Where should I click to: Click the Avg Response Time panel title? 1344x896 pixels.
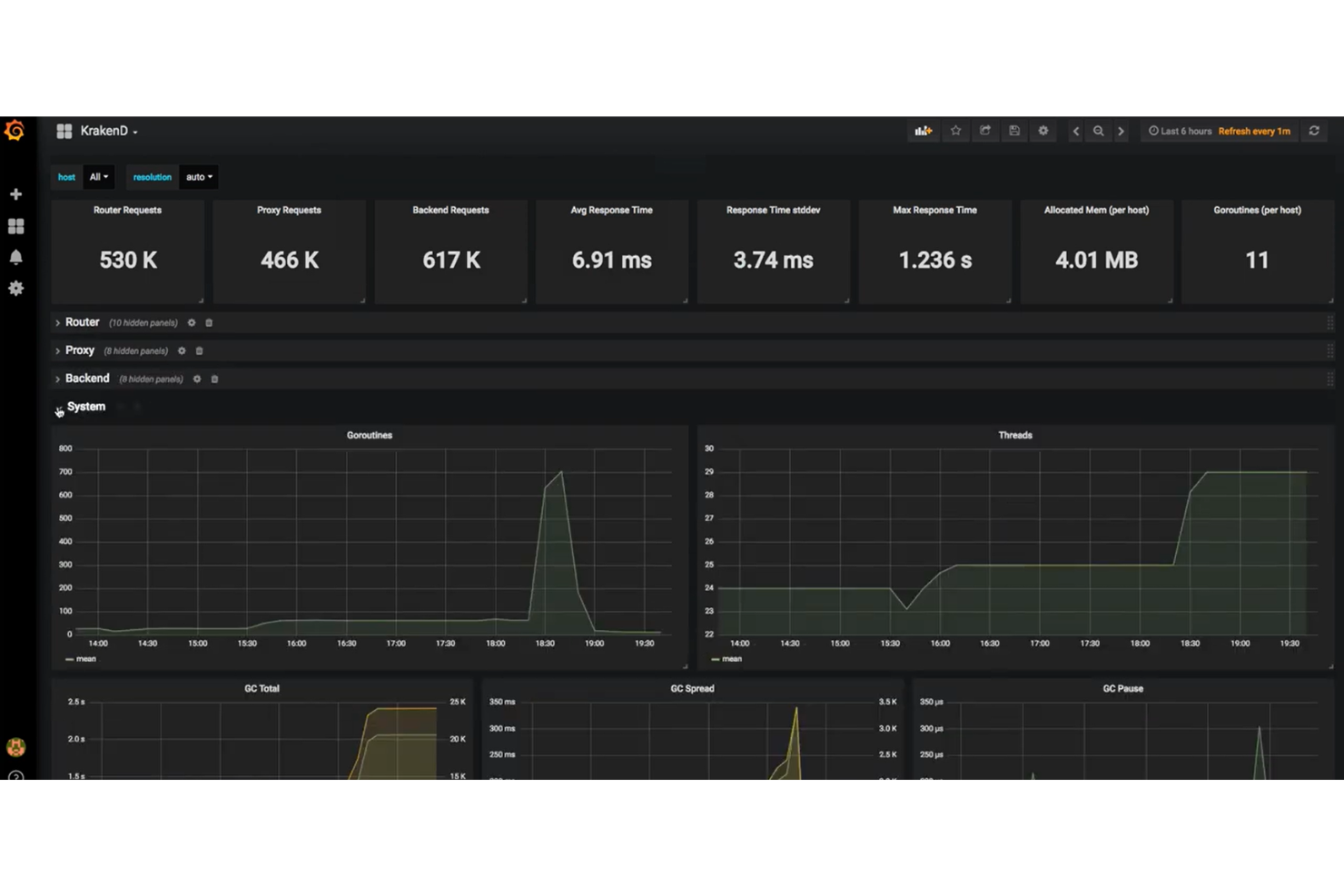tap(611, 210)
